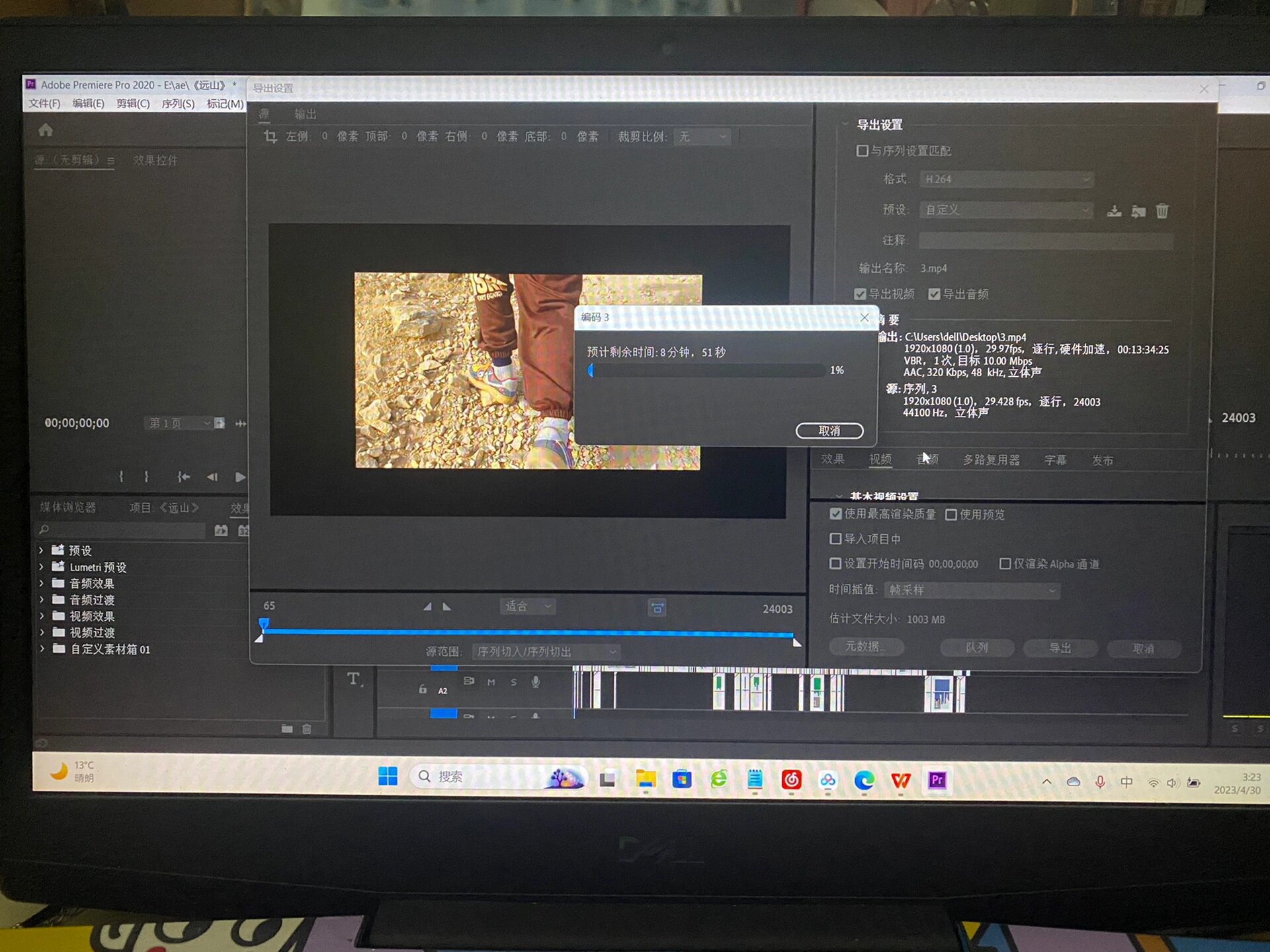This screenshot has width=1270, height=952.
Task: Save the current export preset
Action: tap(1114, 211)
